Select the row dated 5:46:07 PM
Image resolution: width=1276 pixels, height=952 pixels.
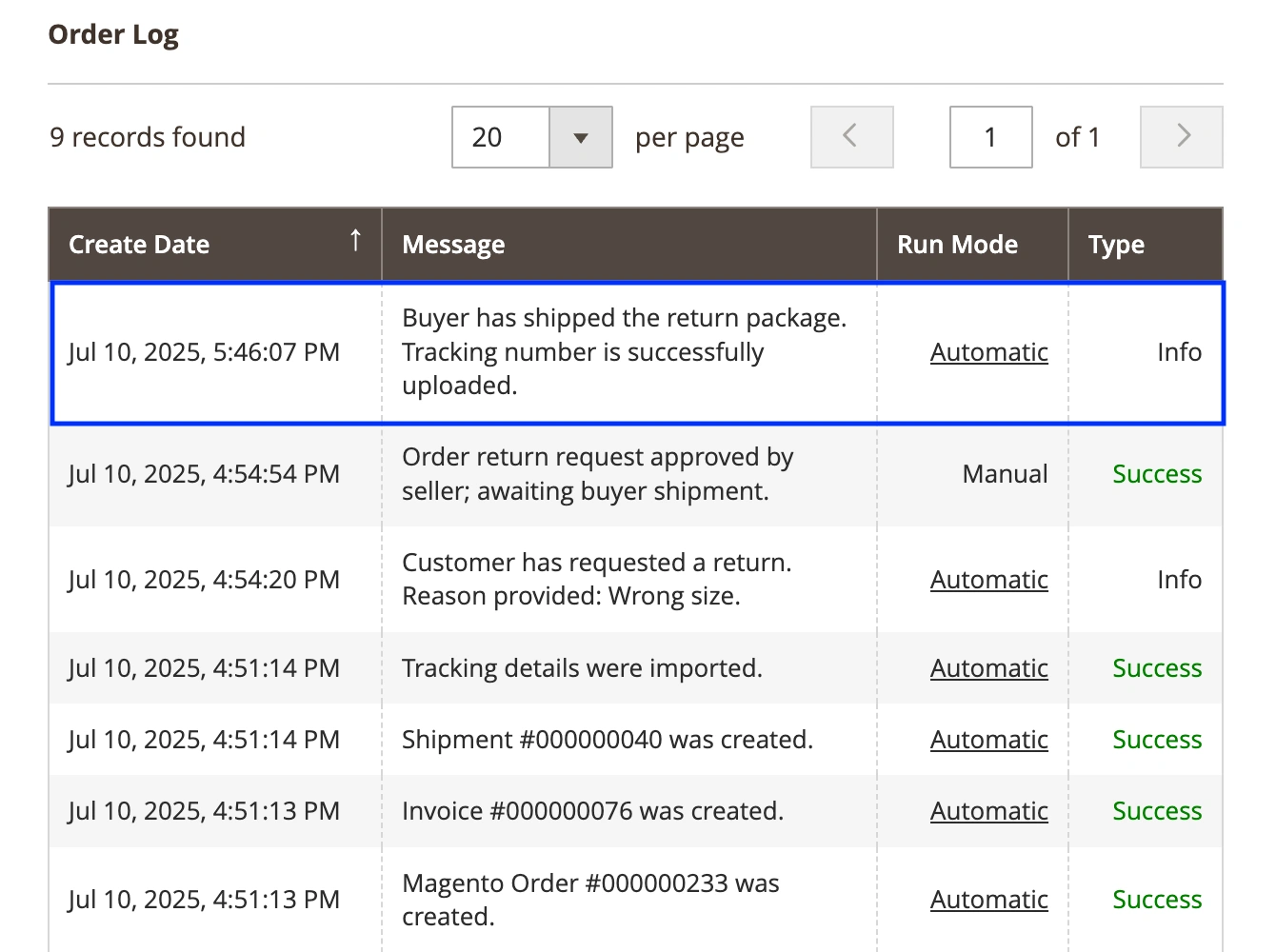(x=204, y=352)
